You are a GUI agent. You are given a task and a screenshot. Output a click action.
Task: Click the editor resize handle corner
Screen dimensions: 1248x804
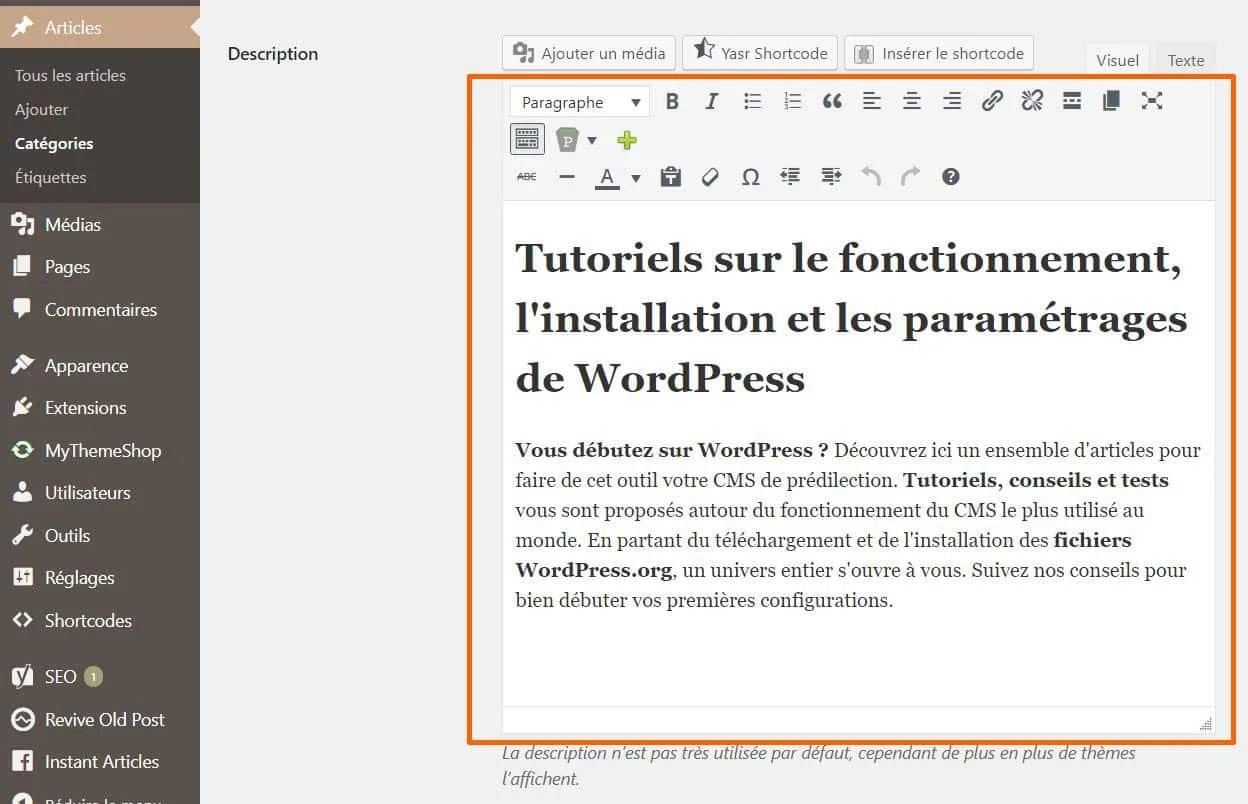pos(1206,724)
